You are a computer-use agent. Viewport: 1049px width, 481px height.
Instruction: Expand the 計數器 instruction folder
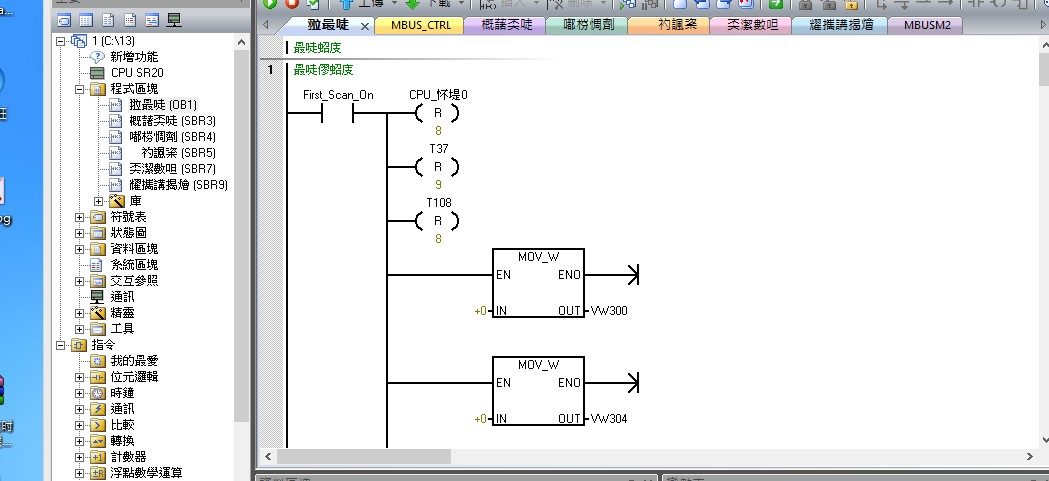[x=81, y=457]
